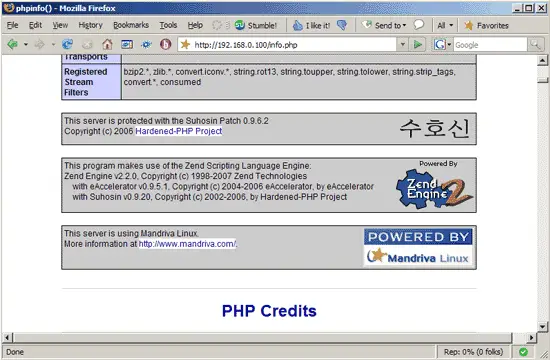The height and width of the screenshot is (360, 550).
Task: Click the search magnifier button
Action: pyautogui.click(x=535, y=45)
